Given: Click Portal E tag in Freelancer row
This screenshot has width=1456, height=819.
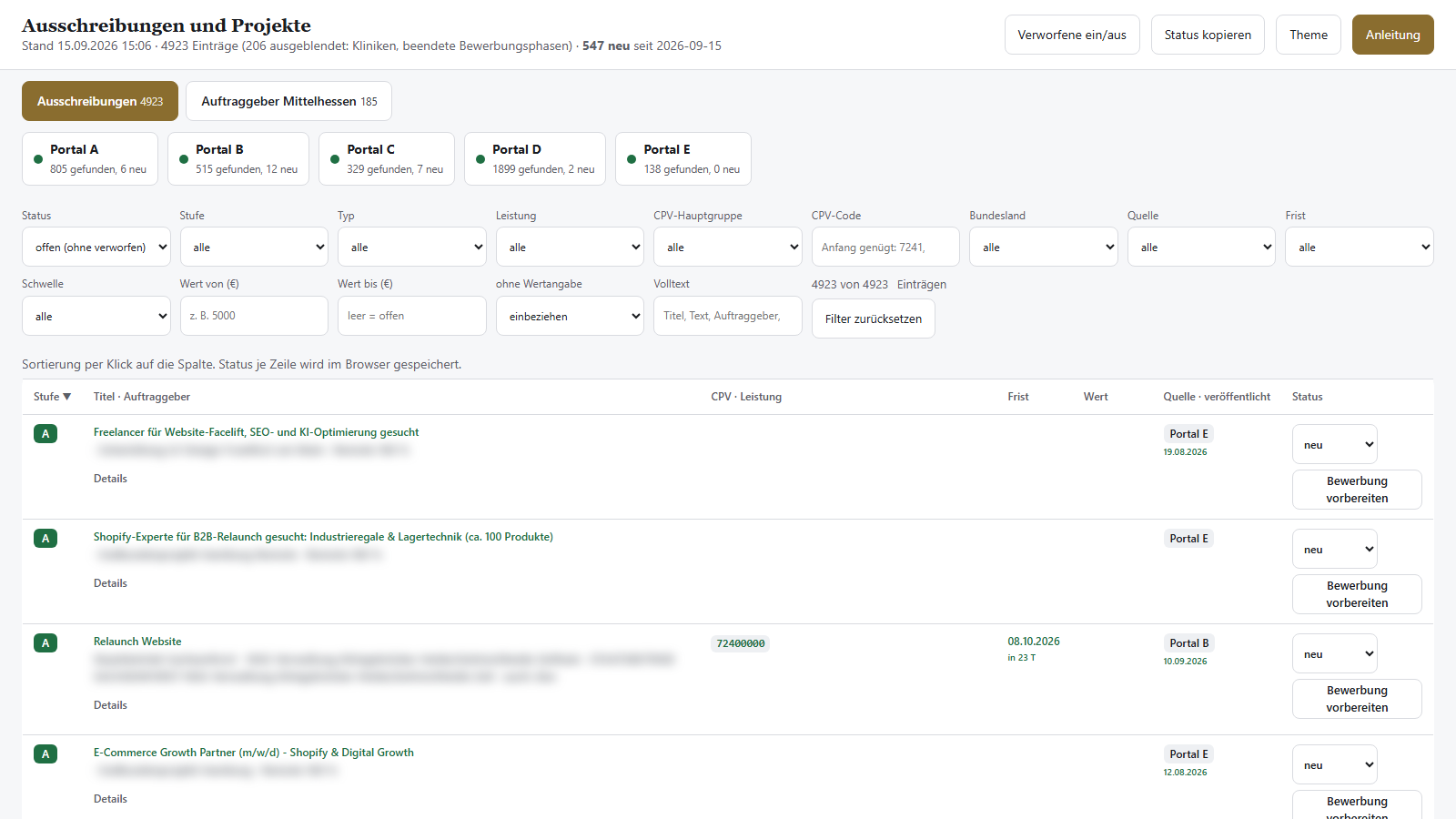Looking at the screenshot, I should point(1188,434).
